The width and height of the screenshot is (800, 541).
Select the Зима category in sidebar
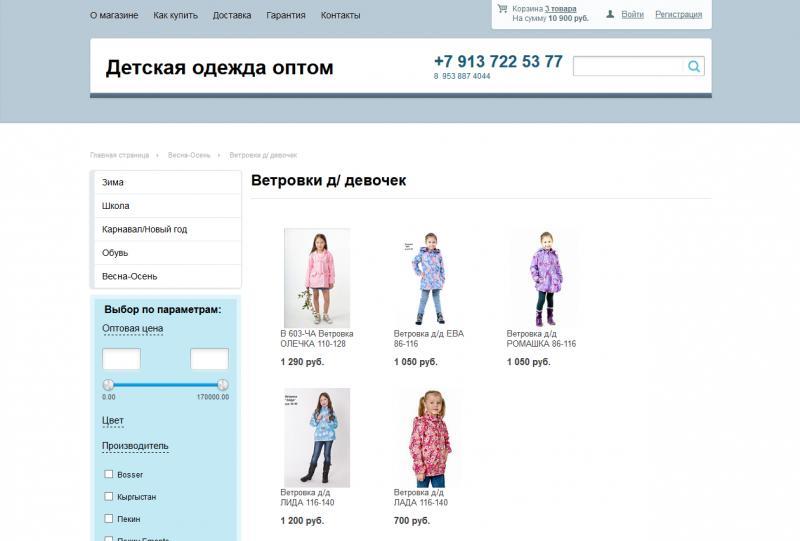pos(113,183)
